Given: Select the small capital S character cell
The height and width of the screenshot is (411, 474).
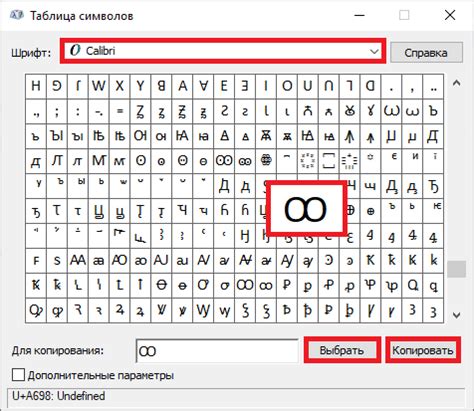Looking at the screenshot, I should click(x=57, y=260).
